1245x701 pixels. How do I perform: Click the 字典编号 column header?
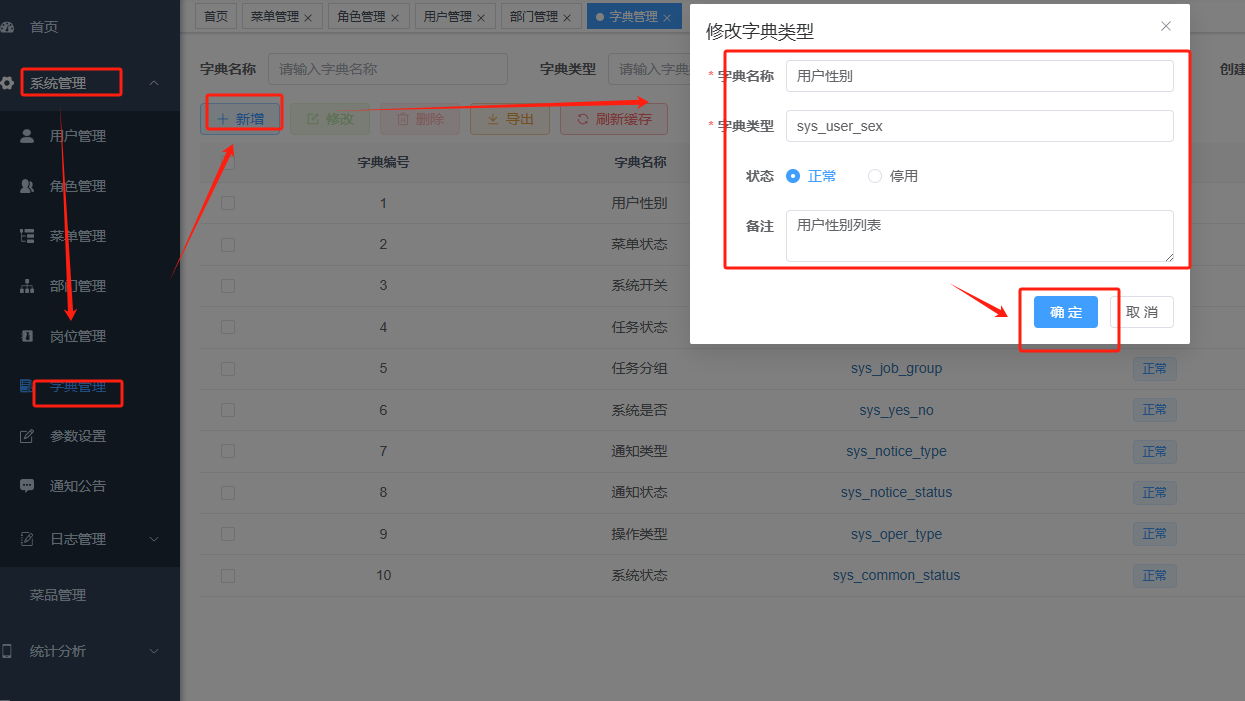point(383,162)
